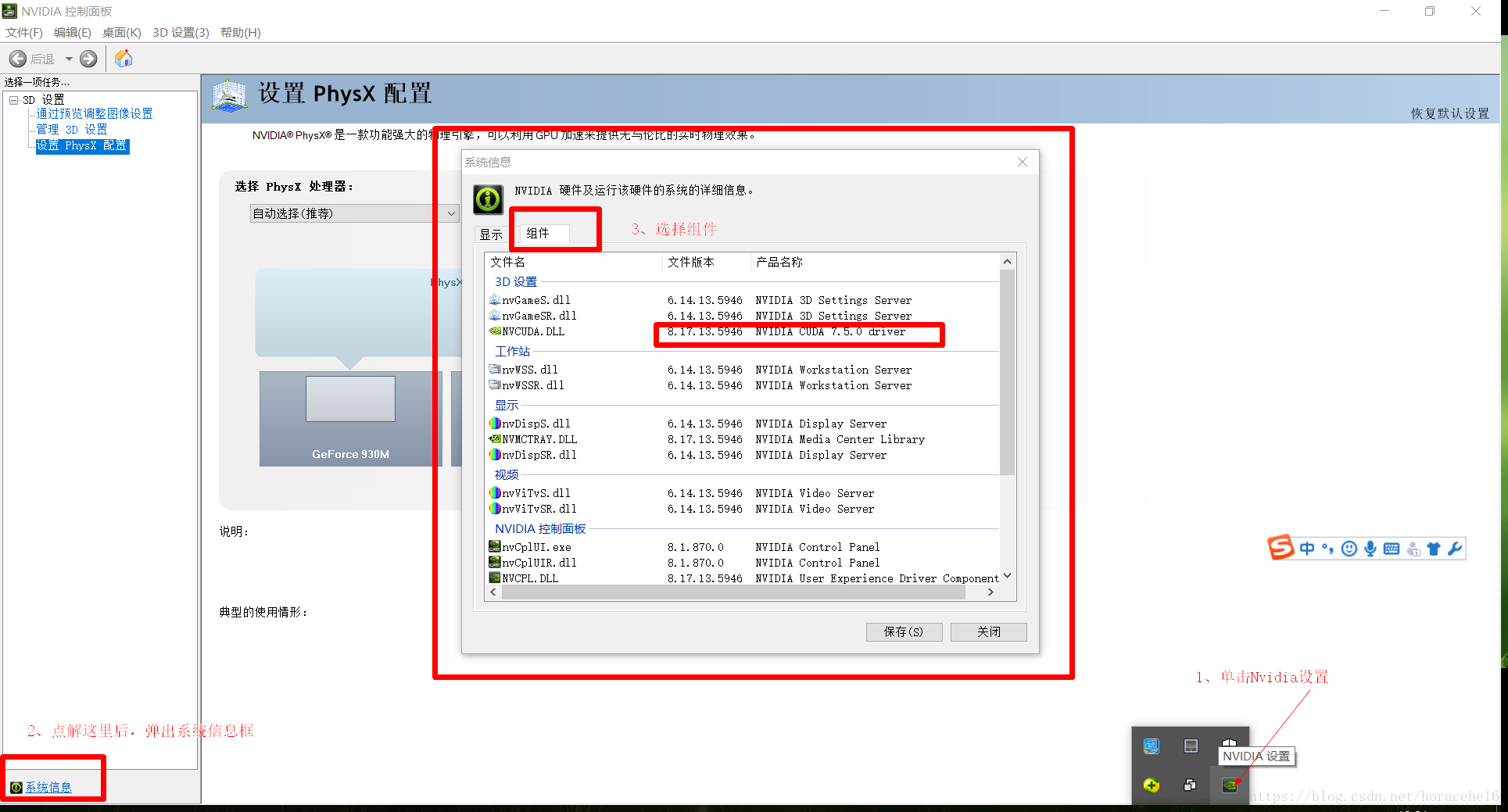The width and height of the screenshot is (1508, 812).
Task: Click the 恢复默认设置 link
Action: tap(1450, 113)
